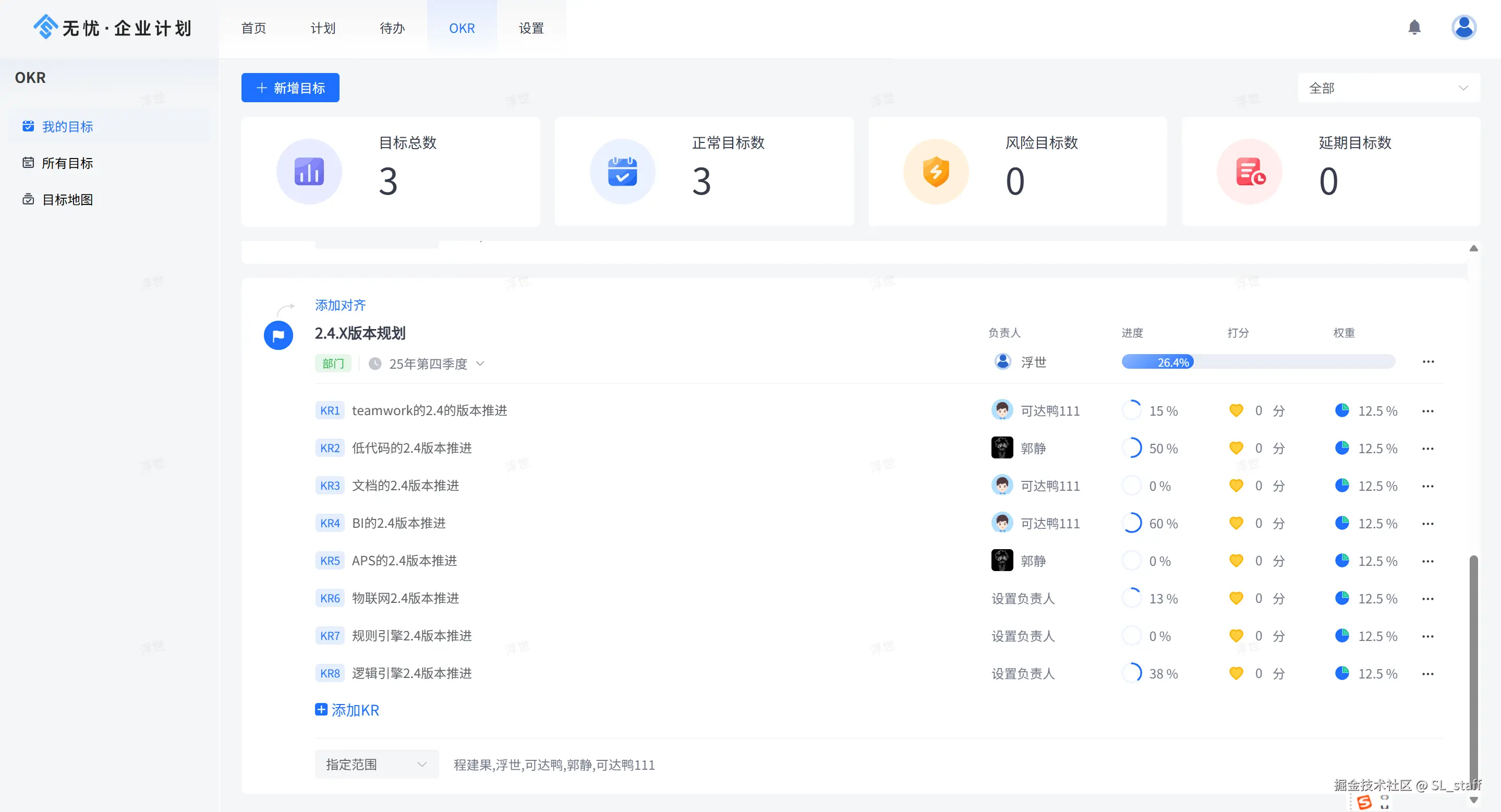Viewport: 1501px width, 812px height.
Task: Click 添加KR to add key result
Action: click(x=347, y=710)
